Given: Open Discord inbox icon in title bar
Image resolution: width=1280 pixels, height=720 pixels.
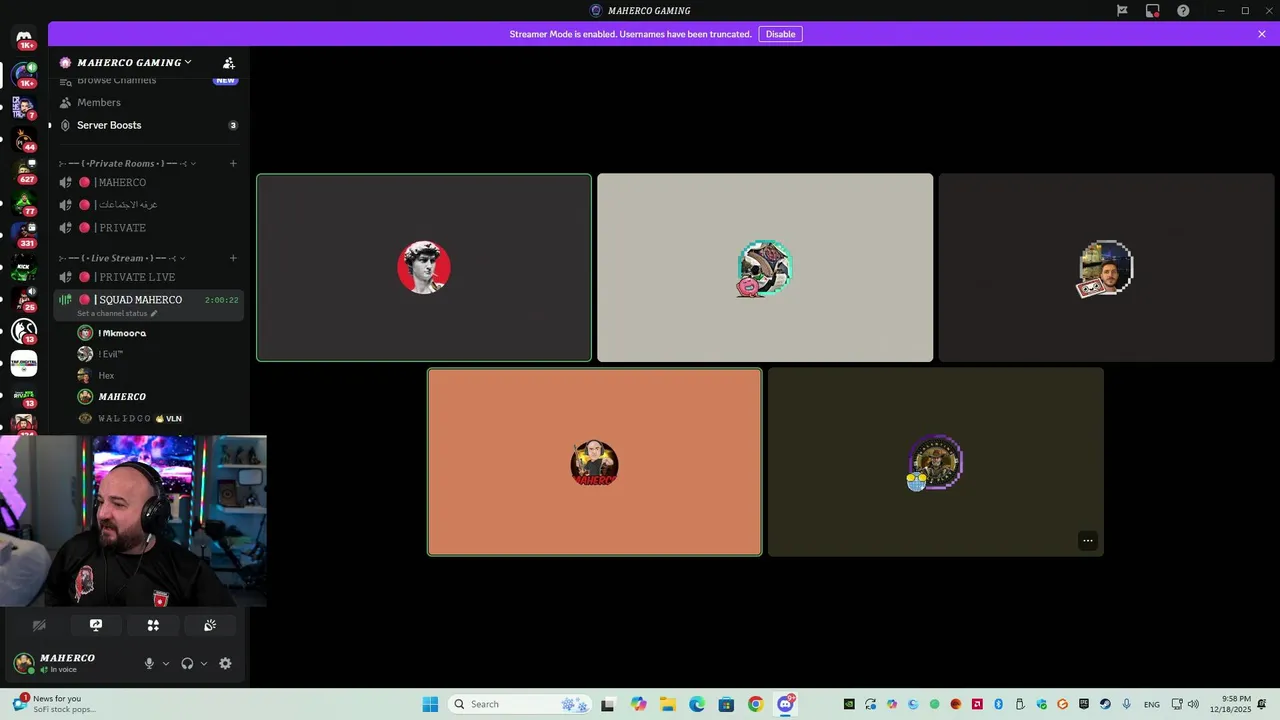Looking at the screenshot, I should (1153, 11).
